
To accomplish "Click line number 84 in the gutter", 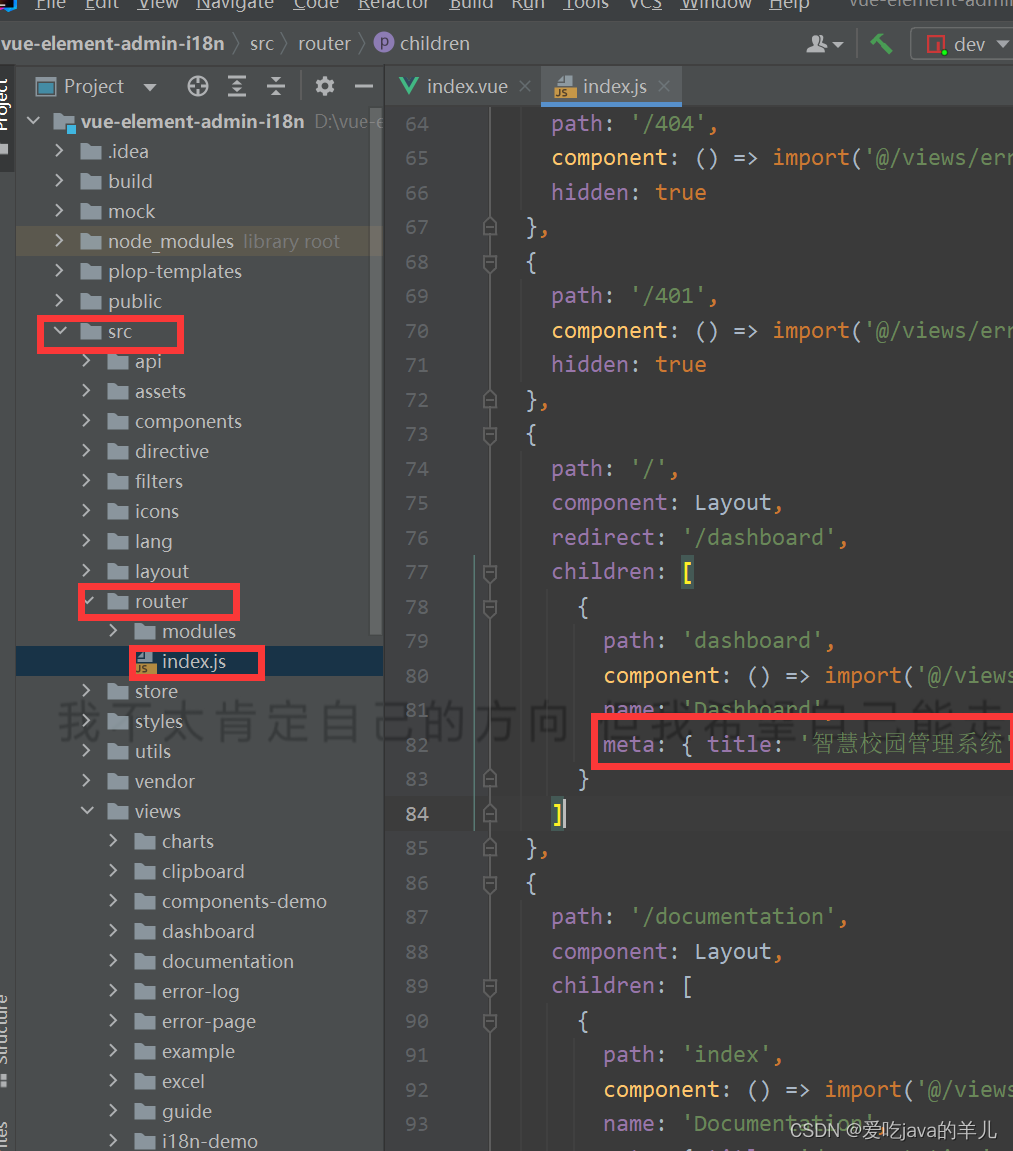I will [x=417, y=813].
